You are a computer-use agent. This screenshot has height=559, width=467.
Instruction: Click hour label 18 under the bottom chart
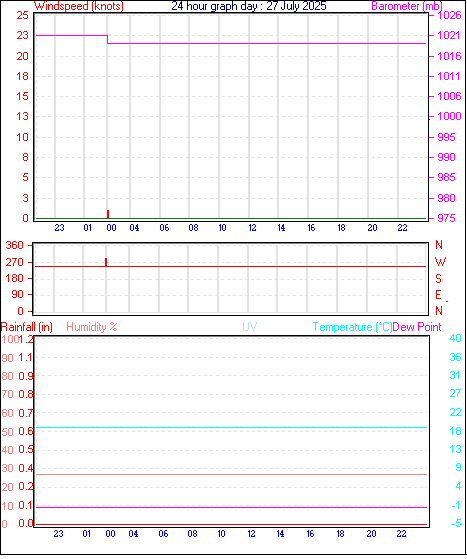tap(340, 534)
